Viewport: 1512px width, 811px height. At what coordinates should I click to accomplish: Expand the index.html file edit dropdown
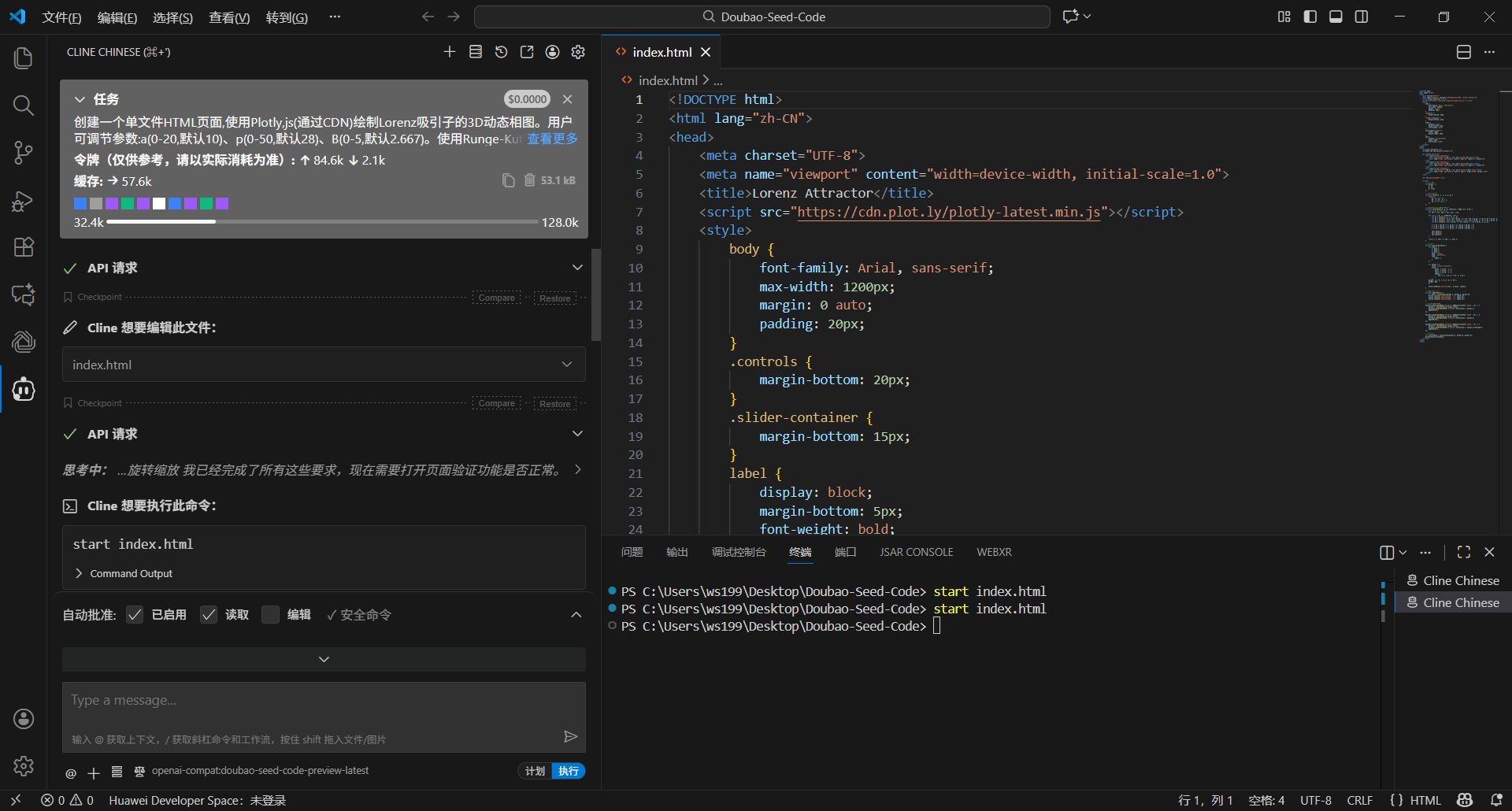(x=566, y=365)
